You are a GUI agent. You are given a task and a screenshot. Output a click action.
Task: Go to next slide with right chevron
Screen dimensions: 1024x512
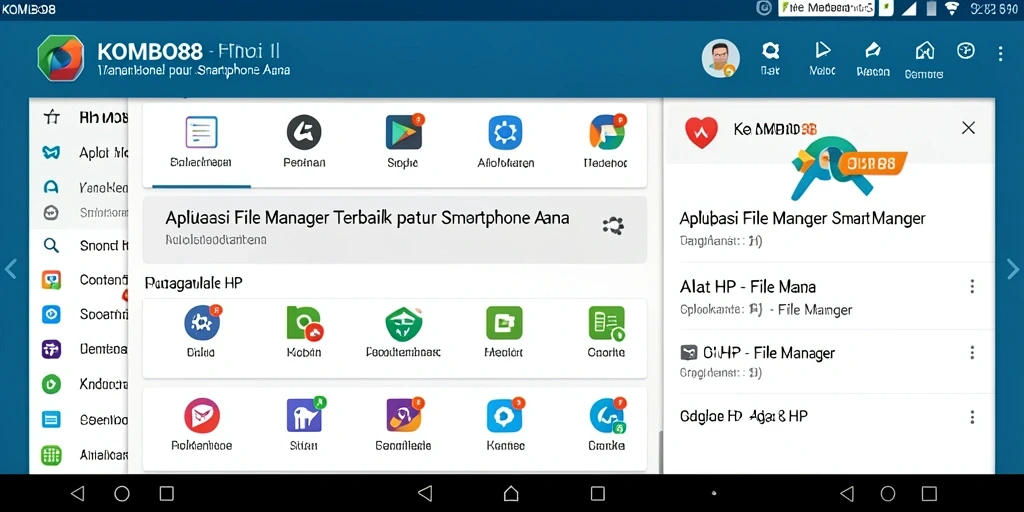[1012, 269]
